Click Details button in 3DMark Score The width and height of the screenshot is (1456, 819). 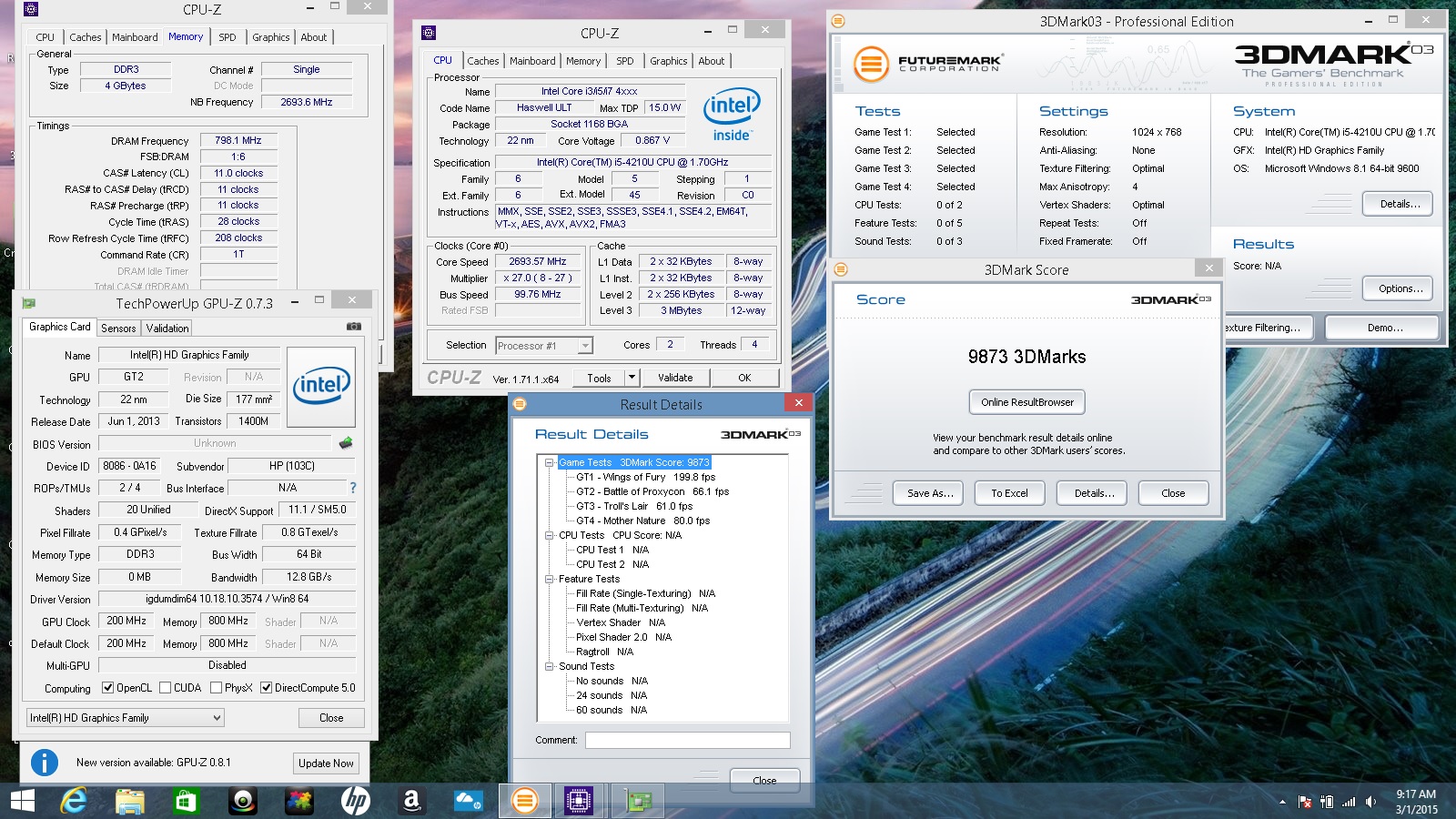click(1093, 493)
